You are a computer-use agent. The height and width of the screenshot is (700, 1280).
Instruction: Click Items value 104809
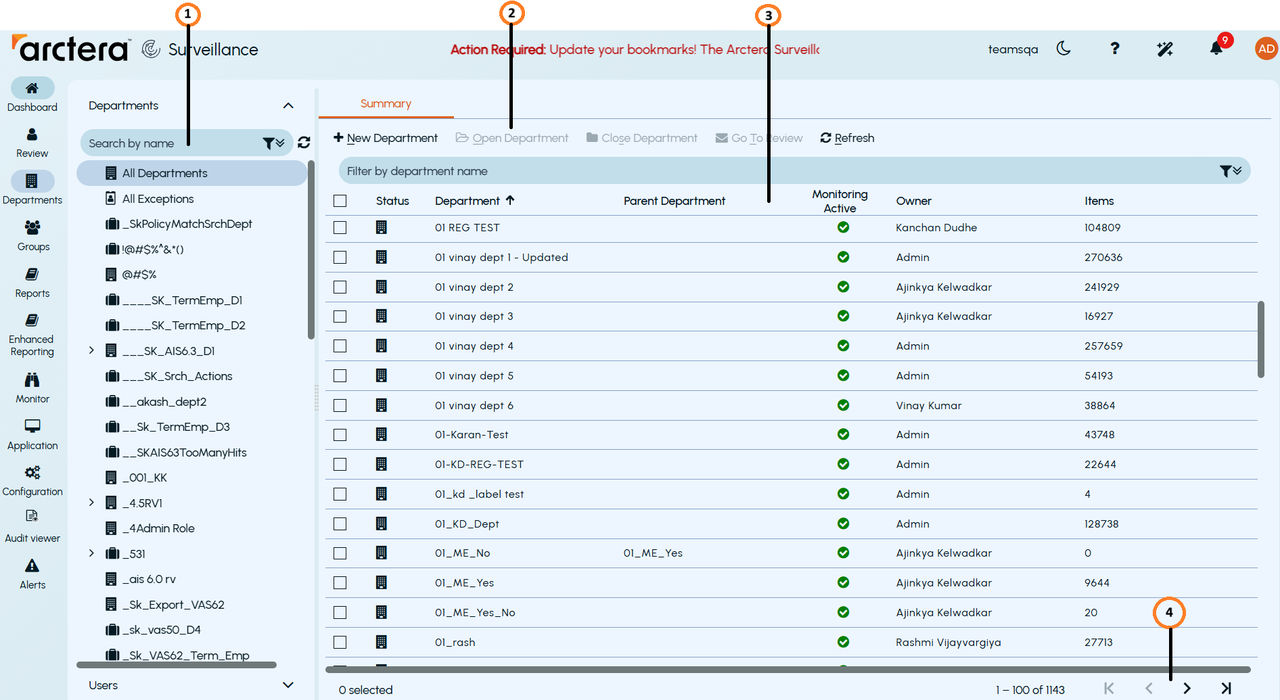tap(1102, 228)
